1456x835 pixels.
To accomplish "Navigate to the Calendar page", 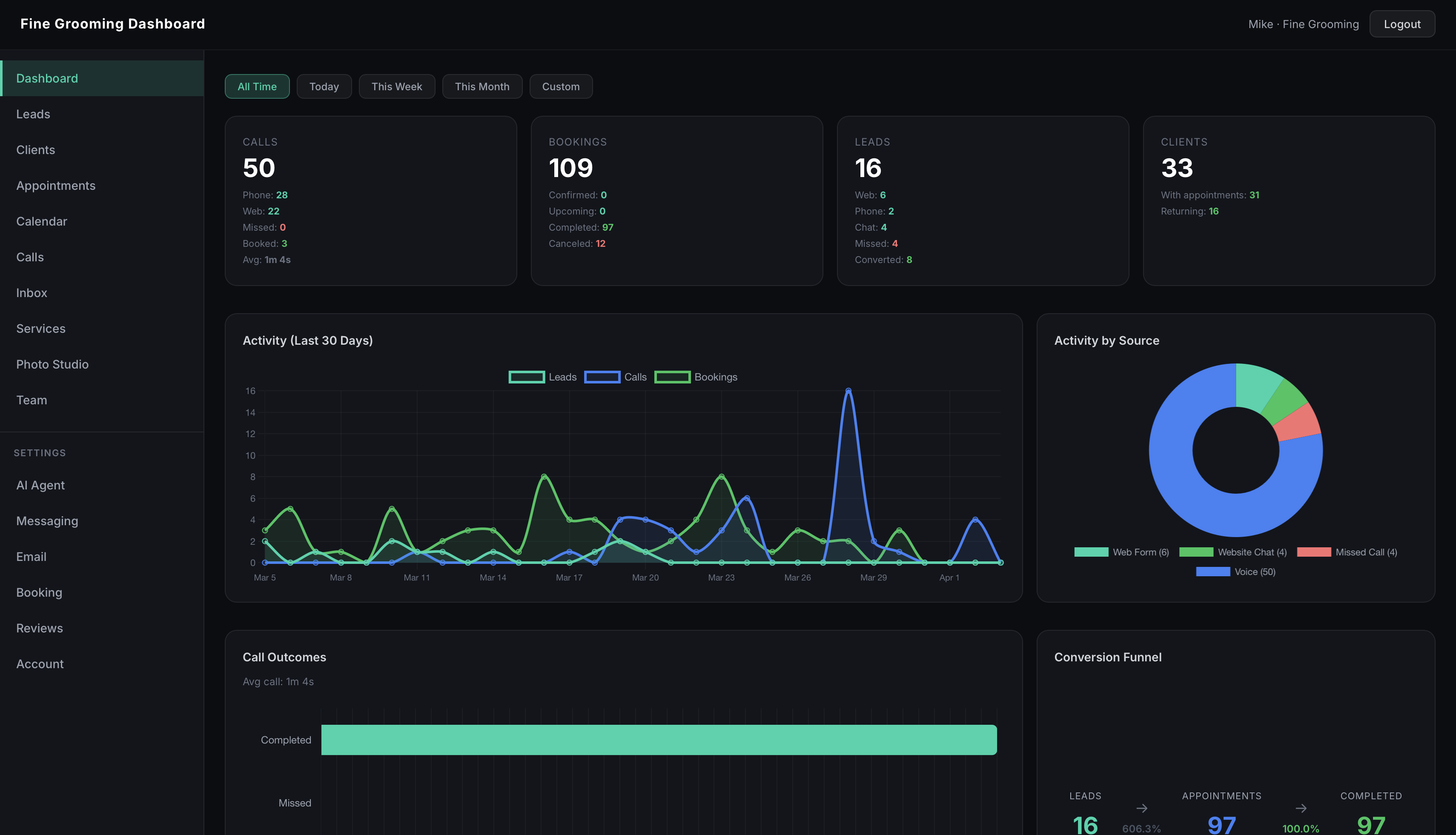I will pos(41,221).
